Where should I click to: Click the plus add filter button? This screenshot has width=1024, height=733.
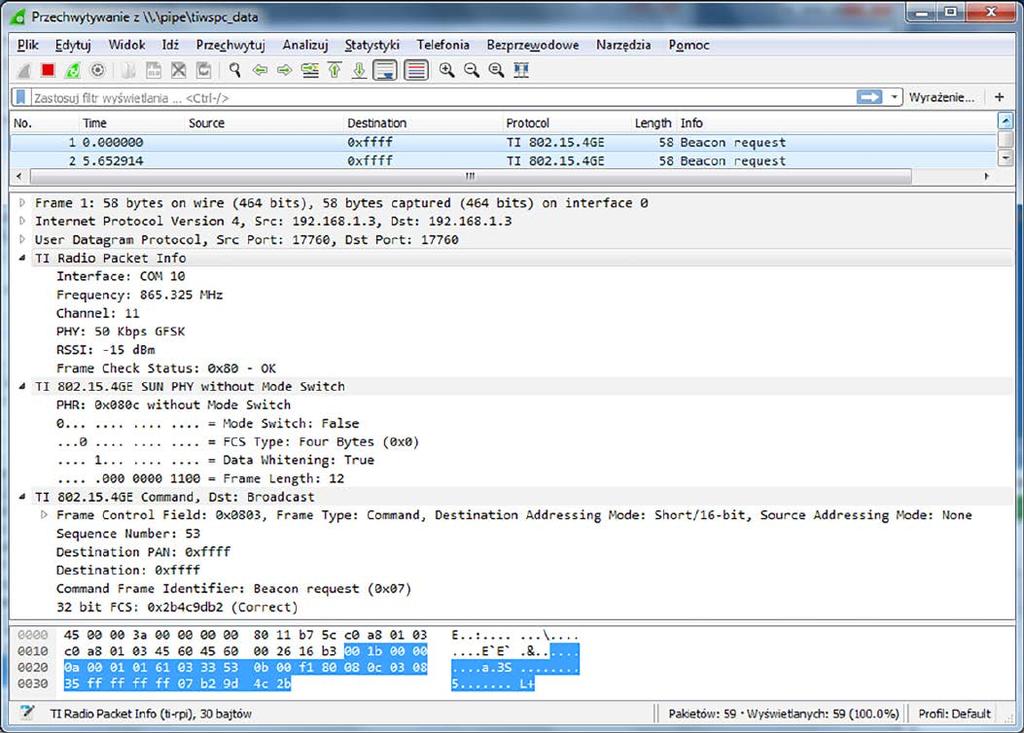999,97
